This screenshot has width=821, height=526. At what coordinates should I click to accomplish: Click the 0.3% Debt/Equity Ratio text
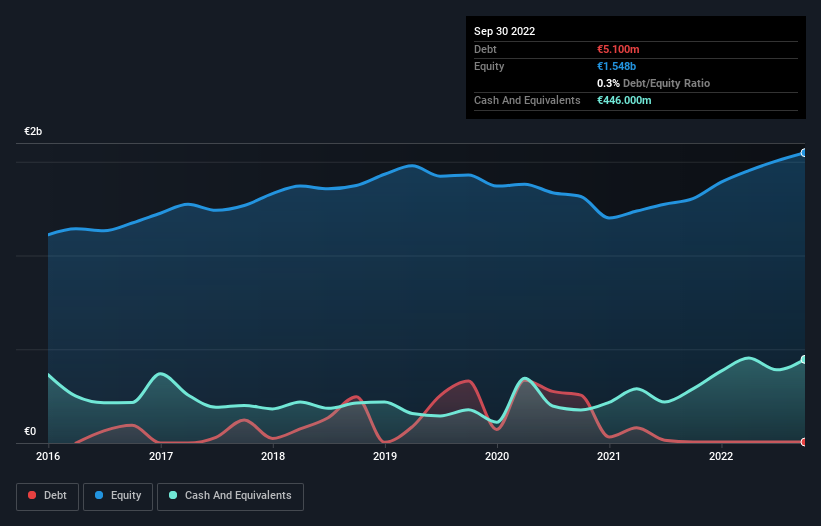coord(653,83)
